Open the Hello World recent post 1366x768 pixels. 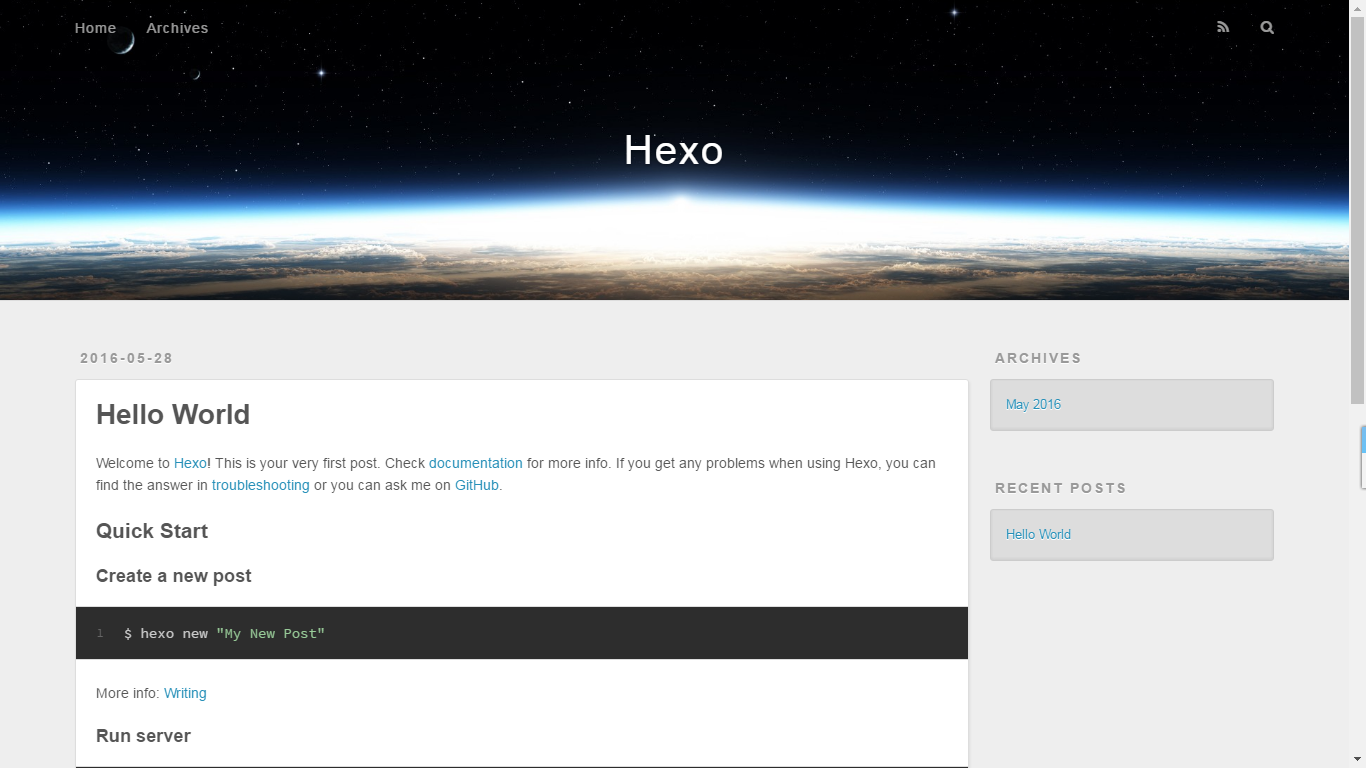point(1038,534)
